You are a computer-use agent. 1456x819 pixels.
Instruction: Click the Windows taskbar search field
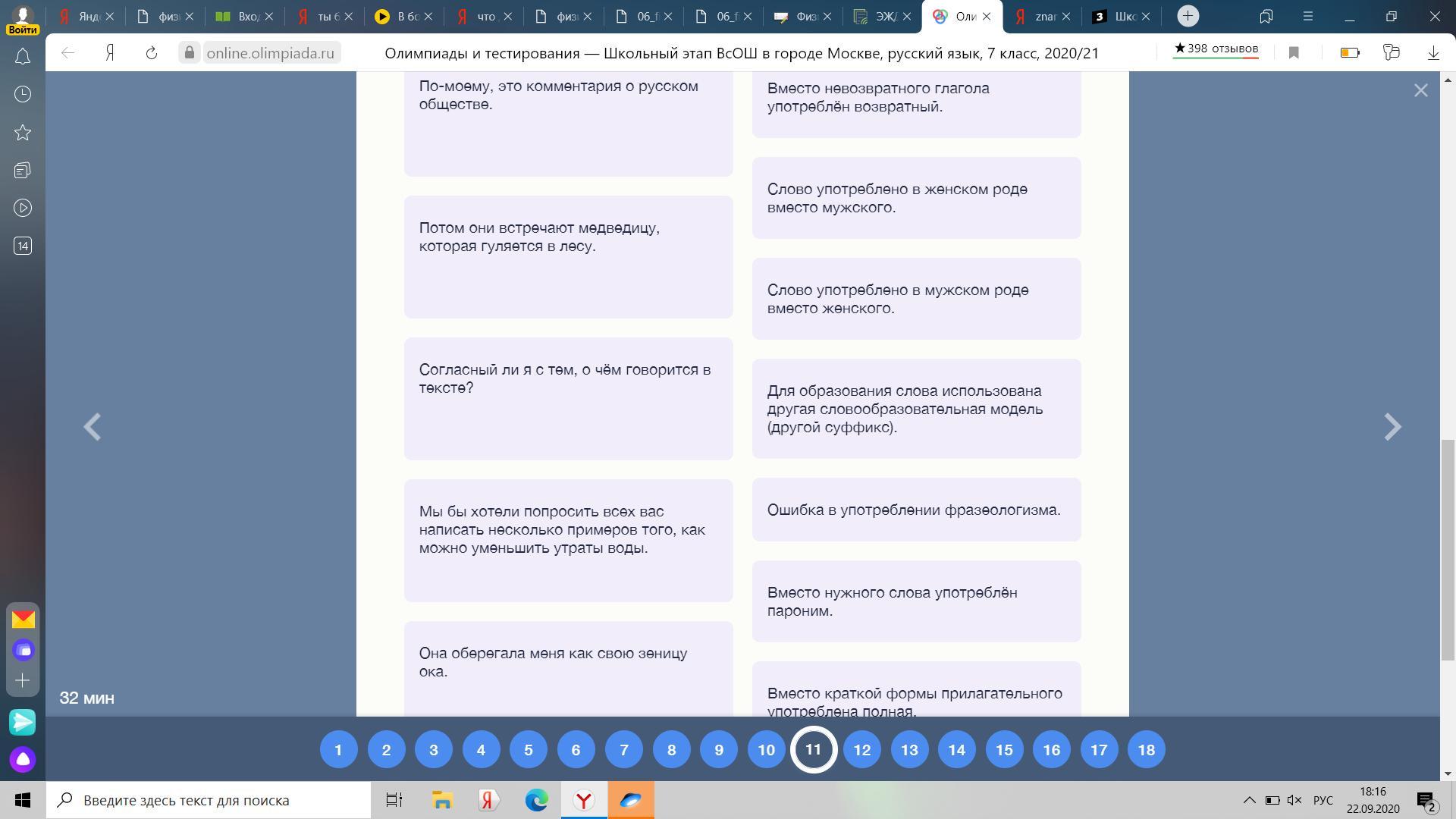pyautogui.click(x=209, y=800)
